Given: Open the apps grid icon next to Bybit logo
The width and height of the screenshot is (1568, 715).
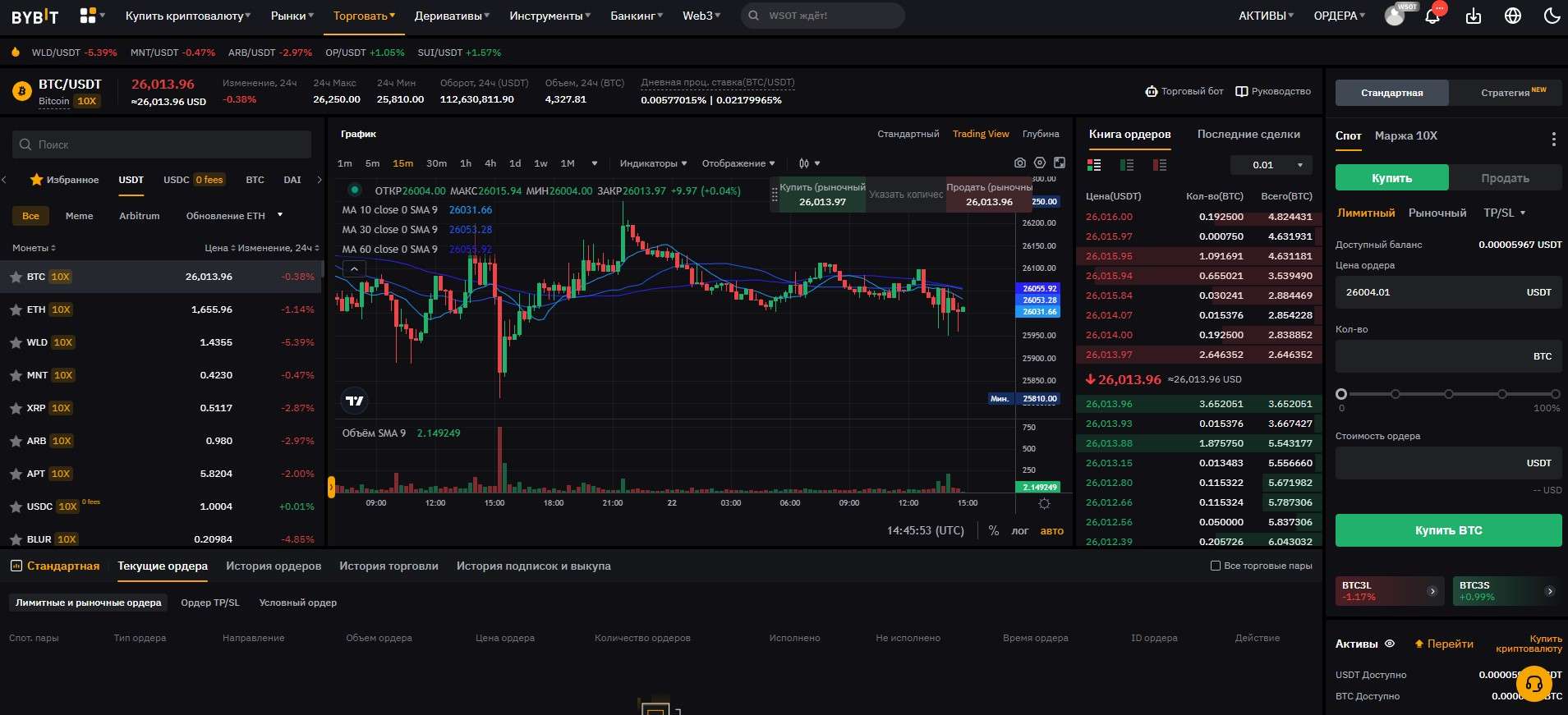Looking at the screenshot, I should coord(88,15).
